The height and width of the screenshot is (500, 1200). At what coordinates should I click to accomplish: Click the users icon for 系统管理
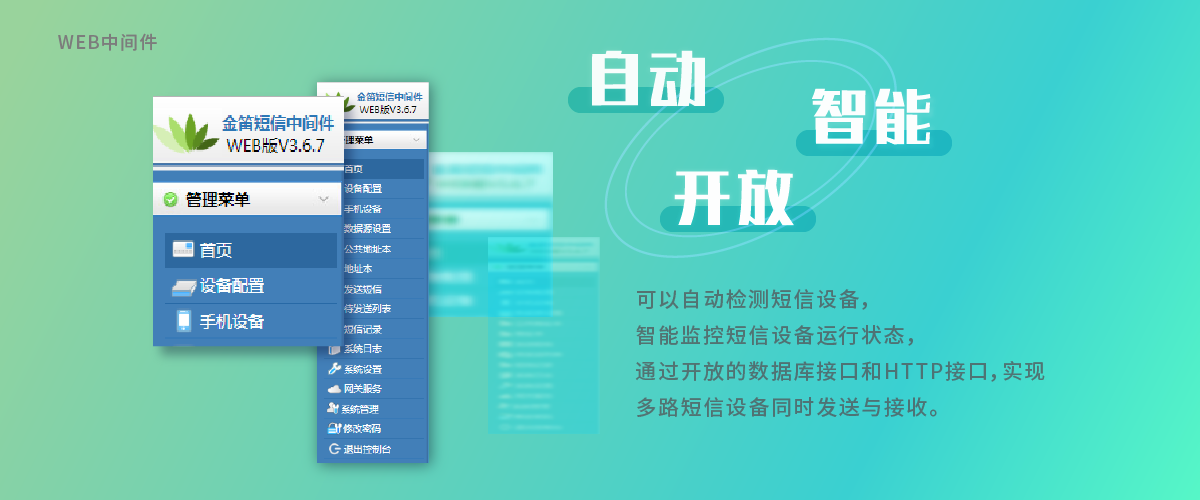tap(334, 409)
